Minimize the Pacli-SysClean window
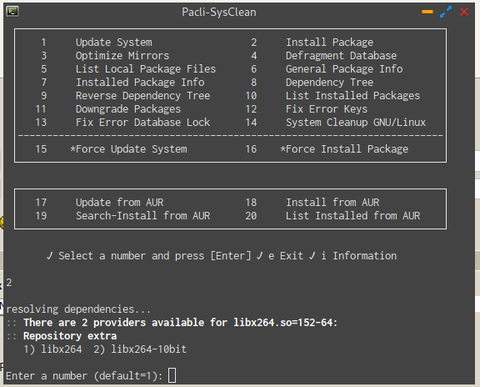Screen dimensions: 480x387 427,12
